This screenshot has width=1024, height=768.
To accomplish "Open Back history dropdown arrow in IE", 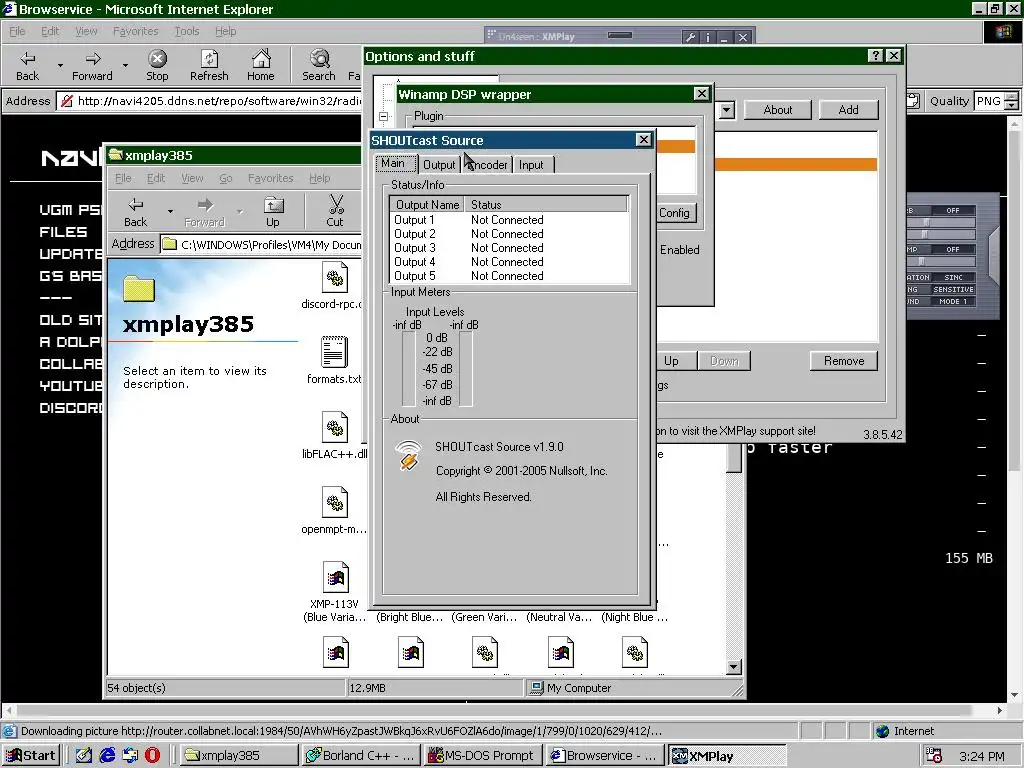I will pos(60,66).
